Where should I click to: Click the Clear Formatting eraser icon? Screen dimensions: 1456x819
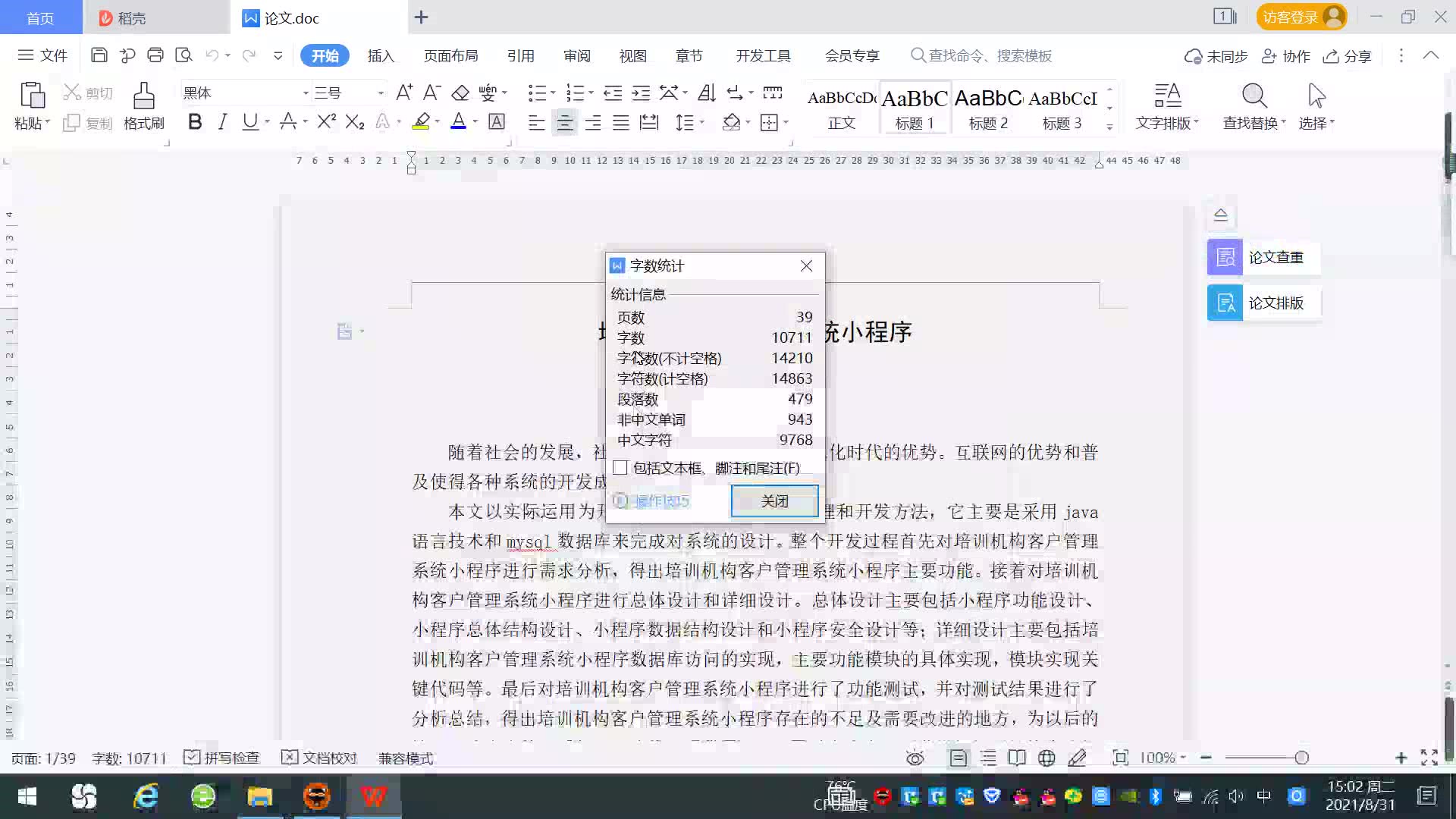coord(460,93)
